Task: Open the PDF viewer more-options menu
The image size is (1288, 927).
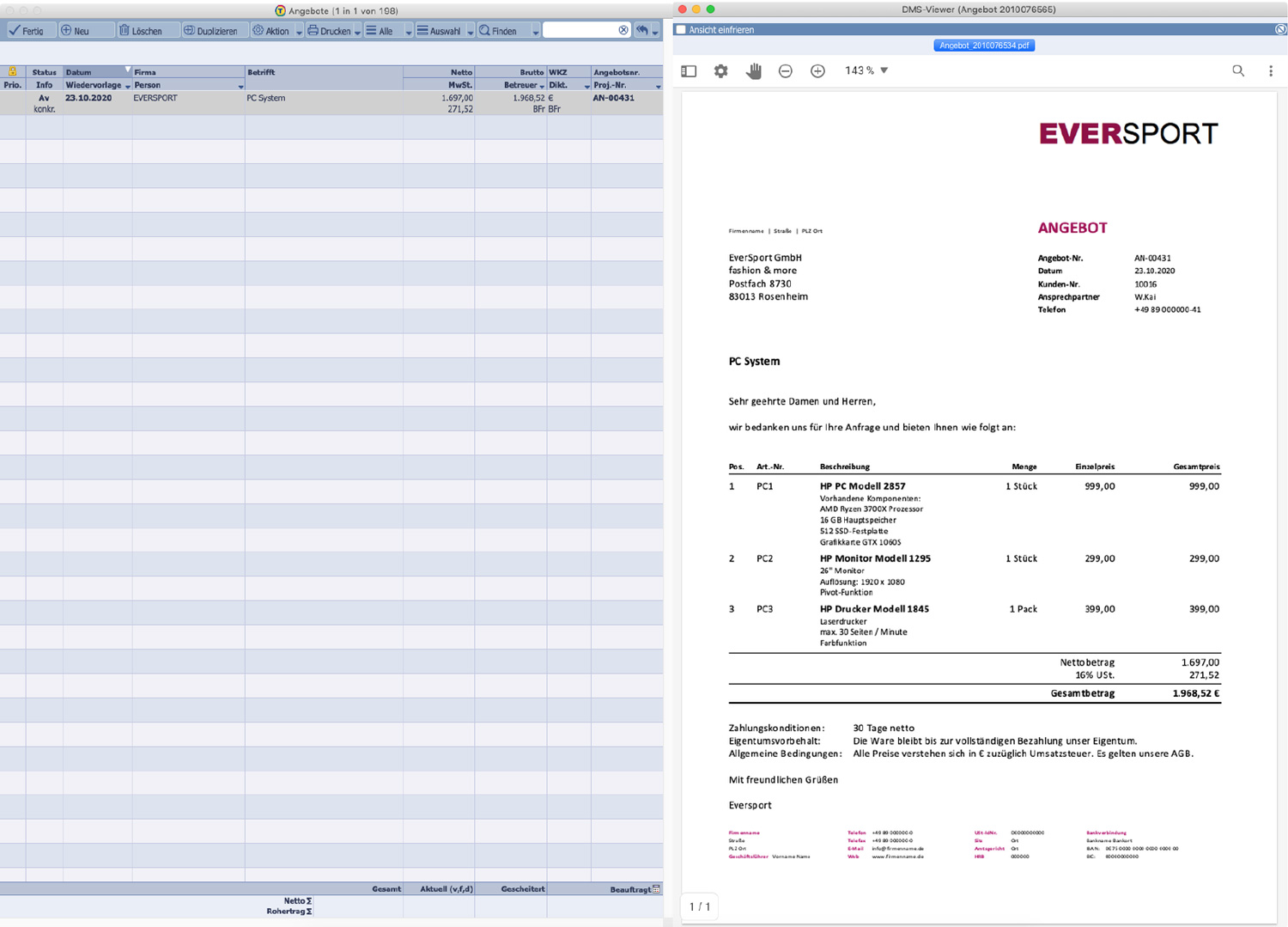Action: 1271,71
